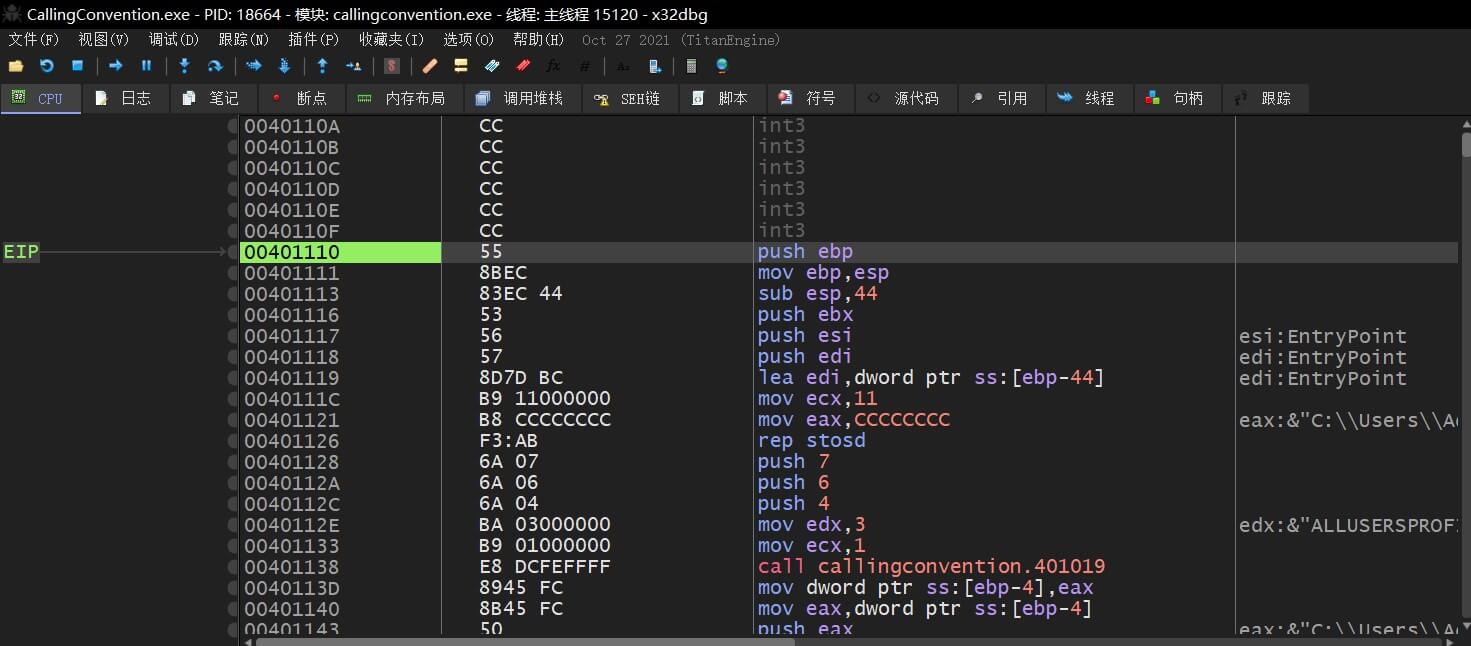Screen dimensions: 1471x646
Task: Step into with the down-arrow icon
Action: pos(184,66)
